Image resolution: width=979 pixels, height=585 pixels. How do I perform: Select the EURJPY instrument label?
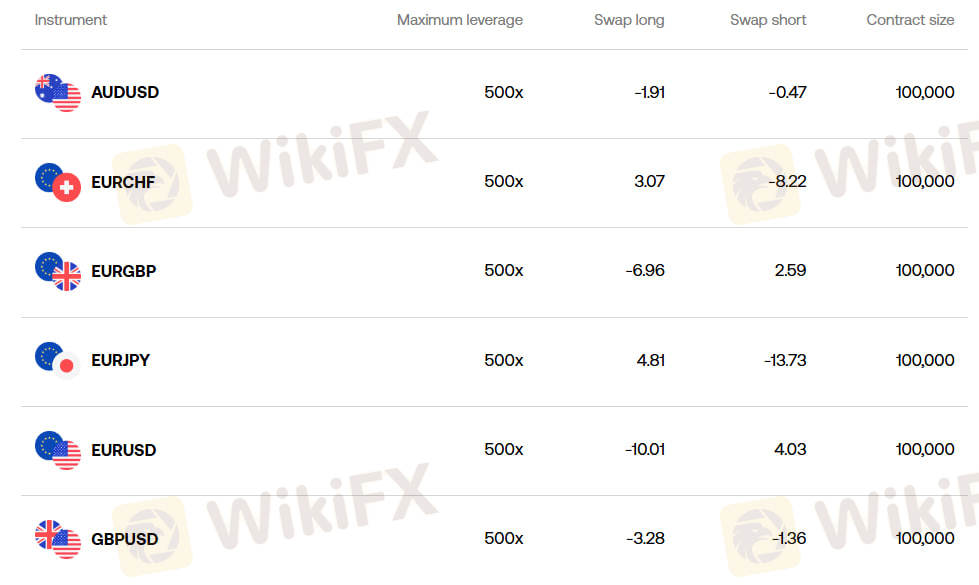click(x=120, y=360)
